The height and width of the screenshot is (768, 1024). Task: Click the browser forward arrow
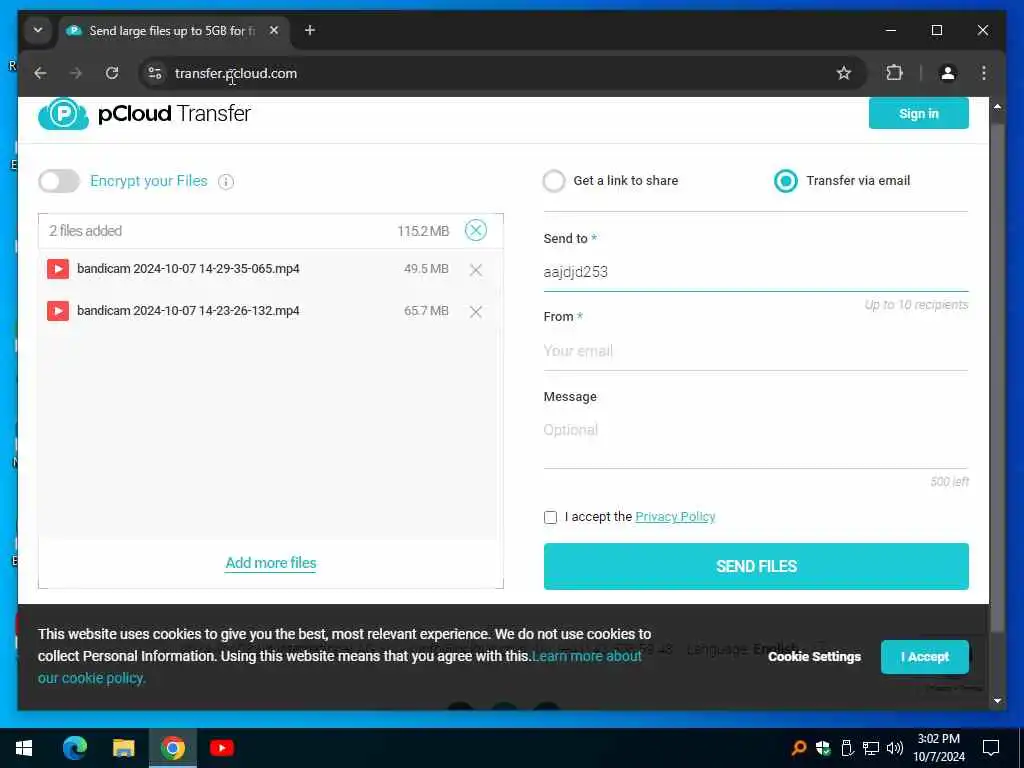[x=76, y=73]
